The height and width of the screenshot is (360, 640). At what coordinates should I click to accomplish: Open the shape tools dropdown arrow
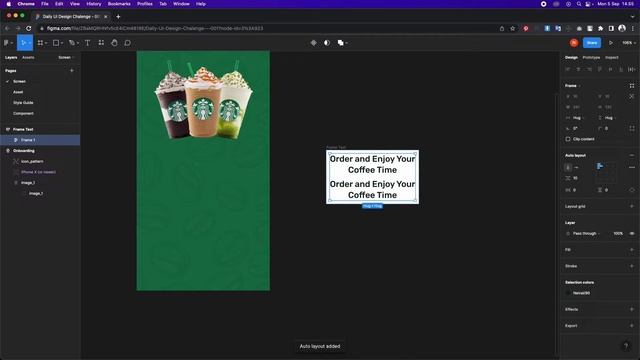click(62, 43)
